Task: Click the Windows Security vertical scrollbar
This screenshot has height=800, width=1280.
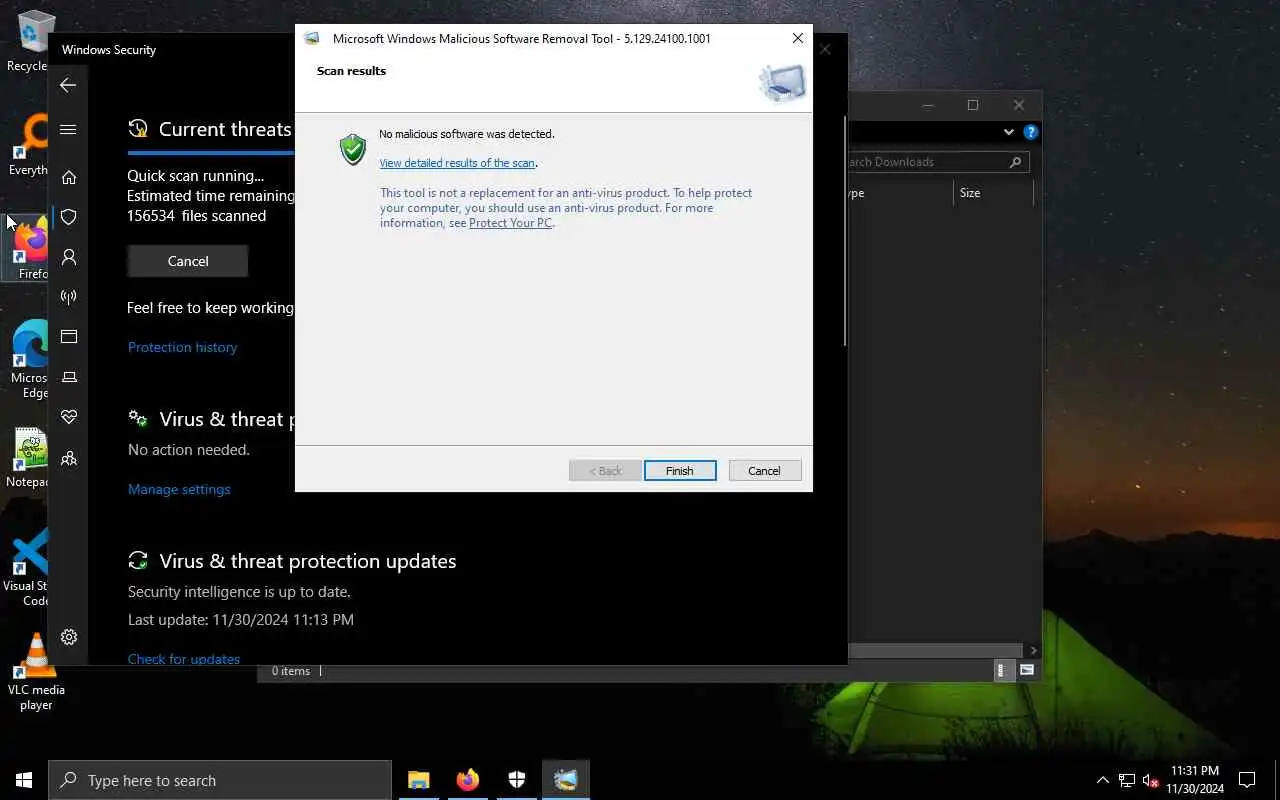Action: pyautogui.click(x=845, y=232)
